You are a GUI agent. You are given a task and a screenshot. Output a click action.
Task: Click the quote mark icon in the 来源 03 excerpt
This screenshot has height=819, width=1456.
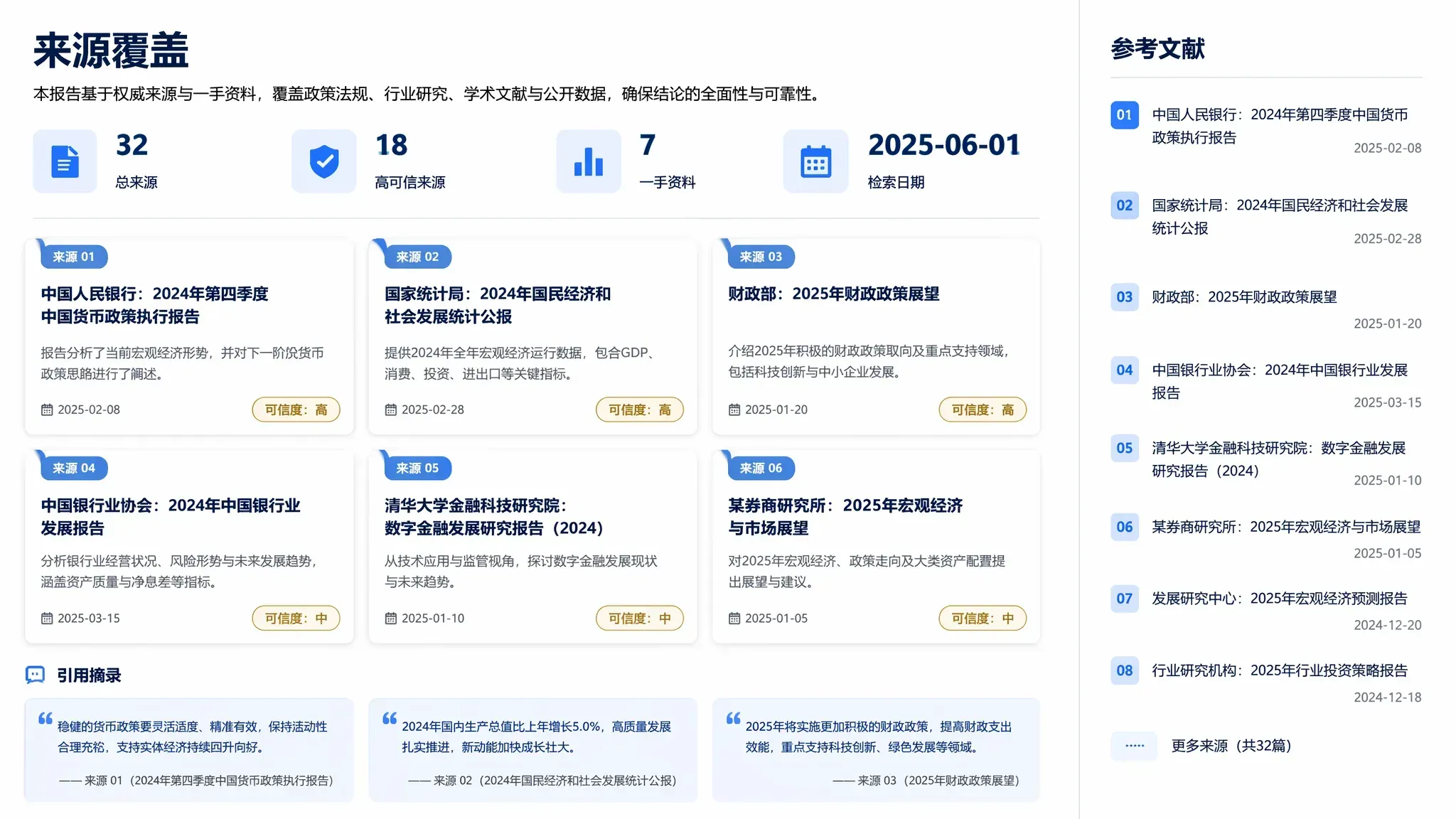[x=733, y=718]
